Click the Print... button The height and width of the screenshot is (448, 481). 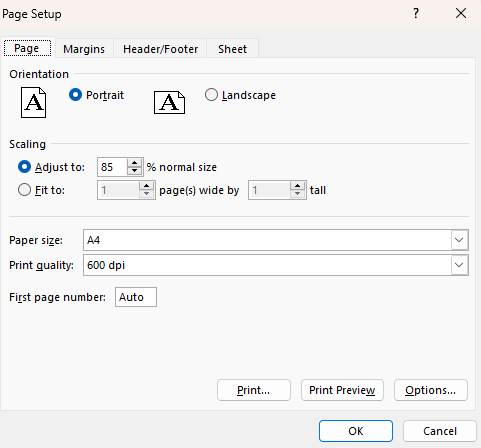(254, 390)
